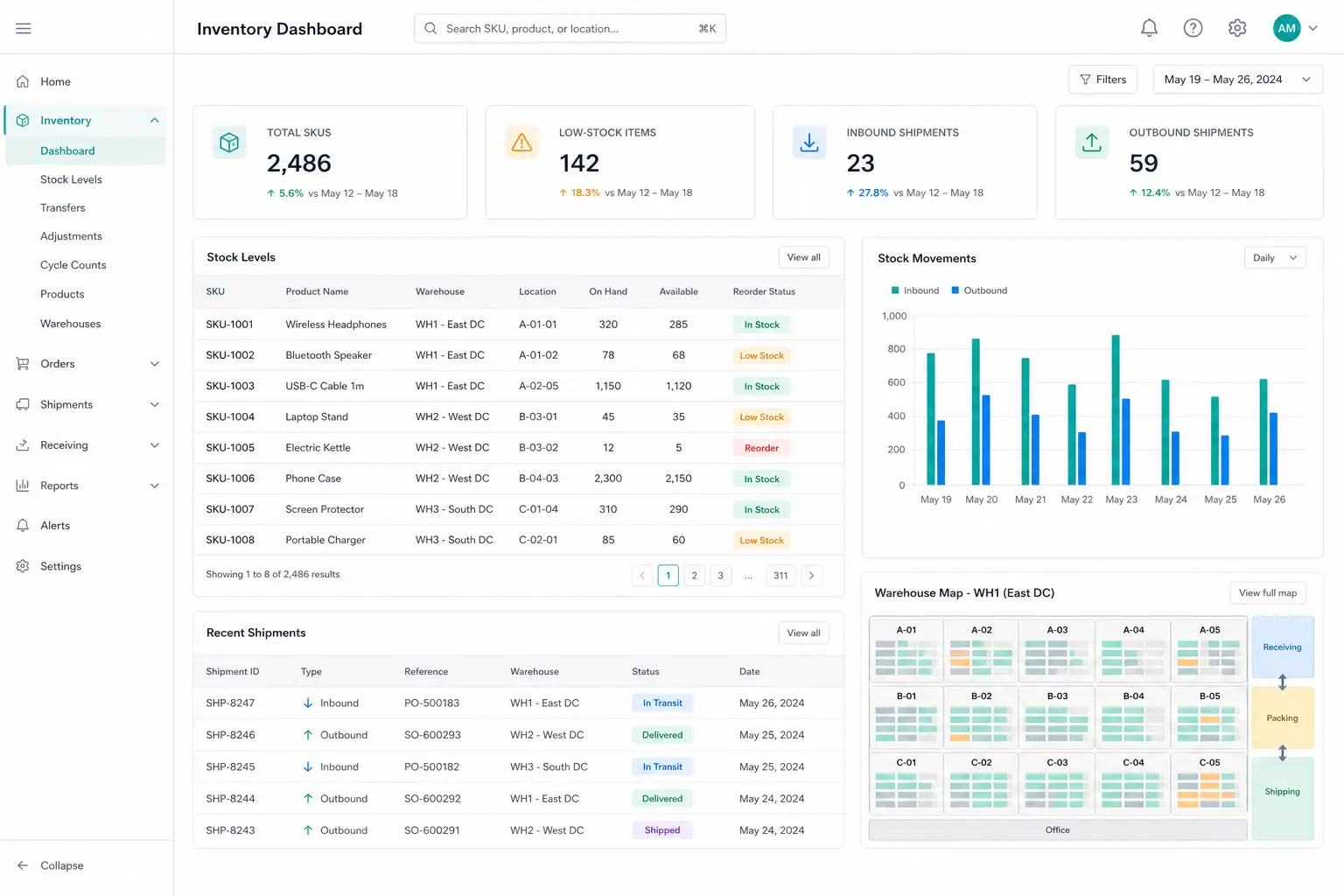This screenshot has height=896, width=1344.
Task: Select rack A-01 on warehouse map
Action: click(x=906, y=649)
